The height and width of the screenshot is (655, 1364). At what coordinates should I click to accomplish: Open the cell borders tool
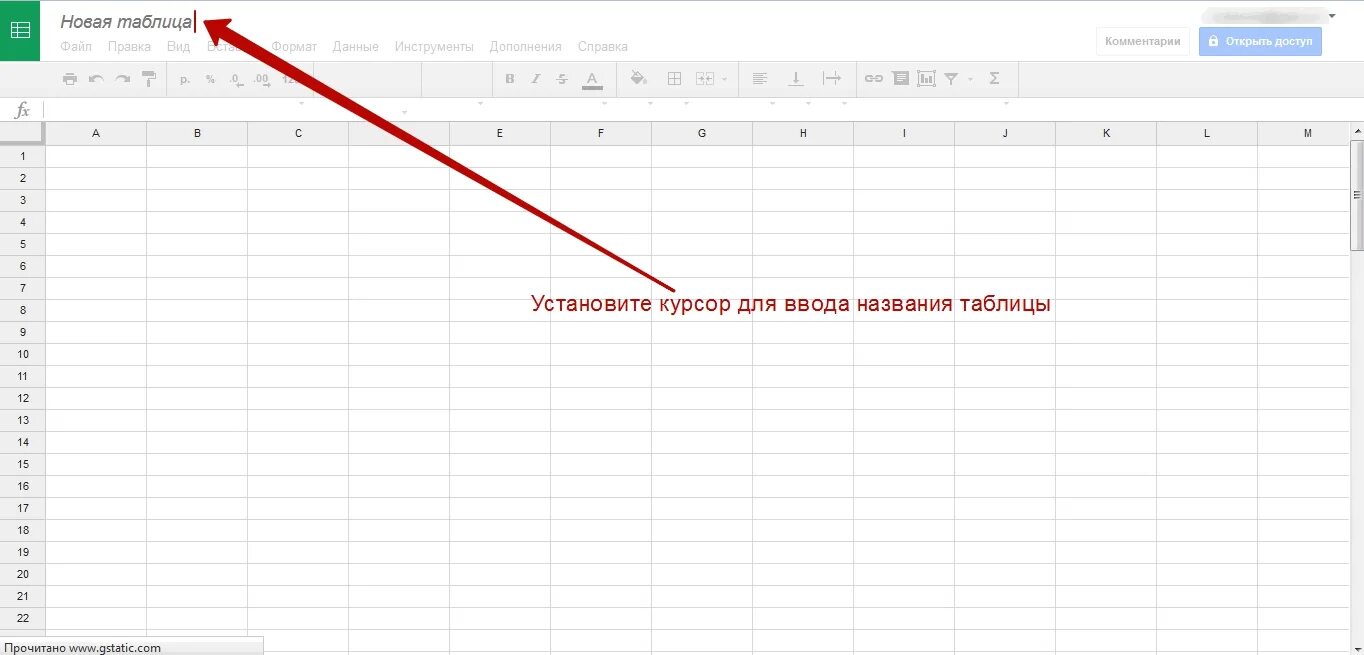tap(675, 79)
